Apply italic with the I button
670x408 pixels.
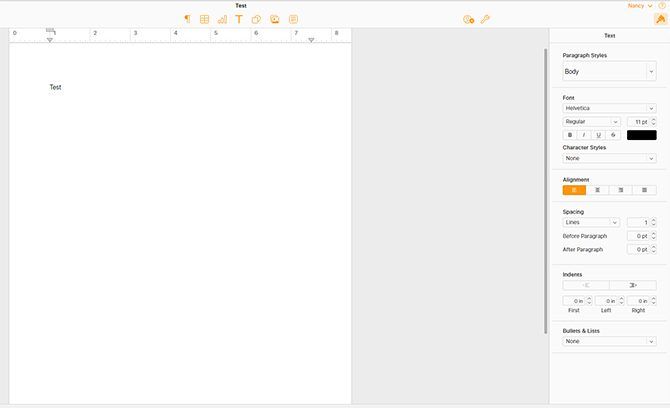584,135
